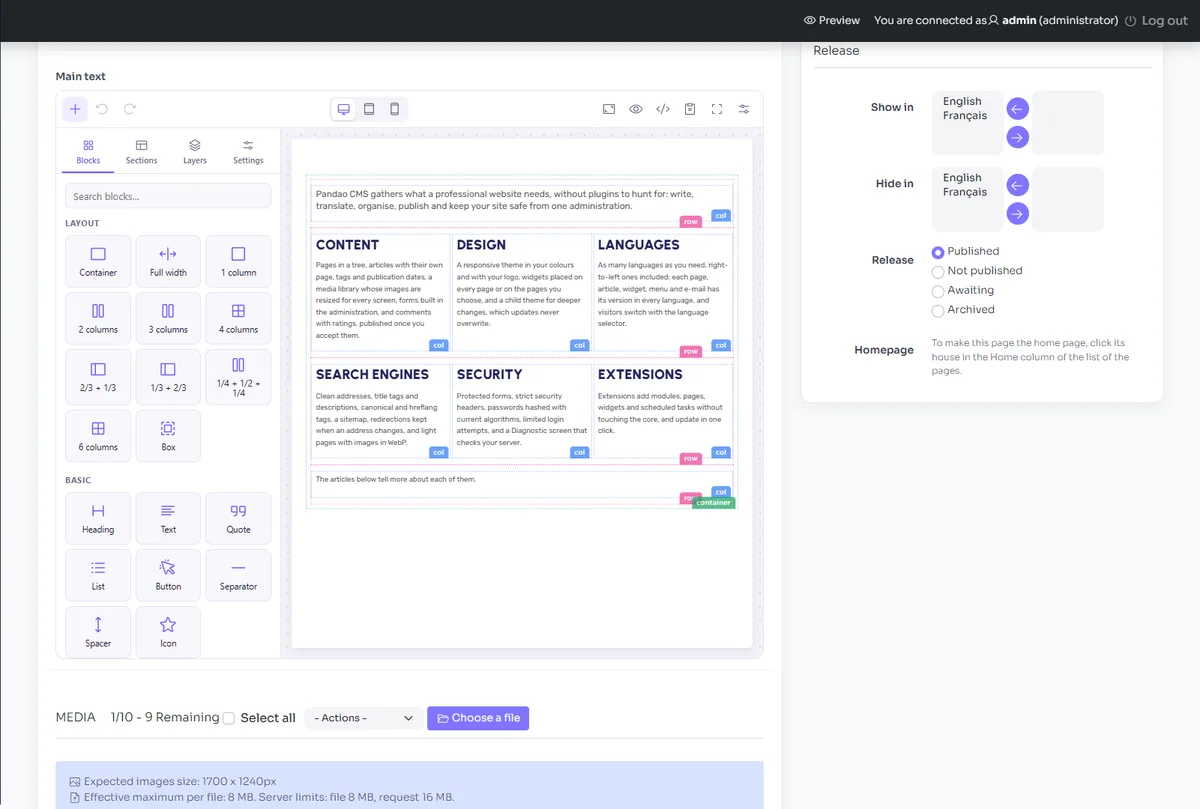Select the 1 column layout block
Viewport: 1200px width, 809px height.
[x=238, y=261]
